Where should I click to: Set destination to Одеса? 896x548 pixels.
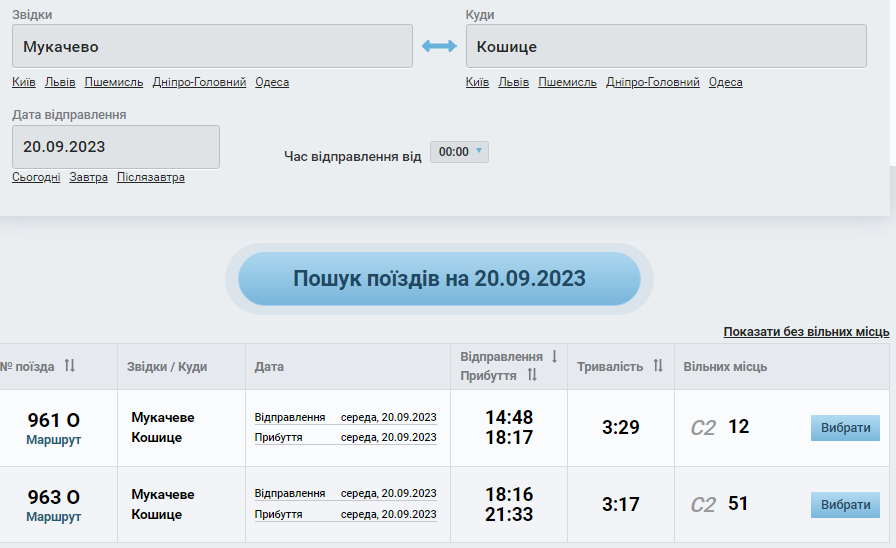coord(726,82)
